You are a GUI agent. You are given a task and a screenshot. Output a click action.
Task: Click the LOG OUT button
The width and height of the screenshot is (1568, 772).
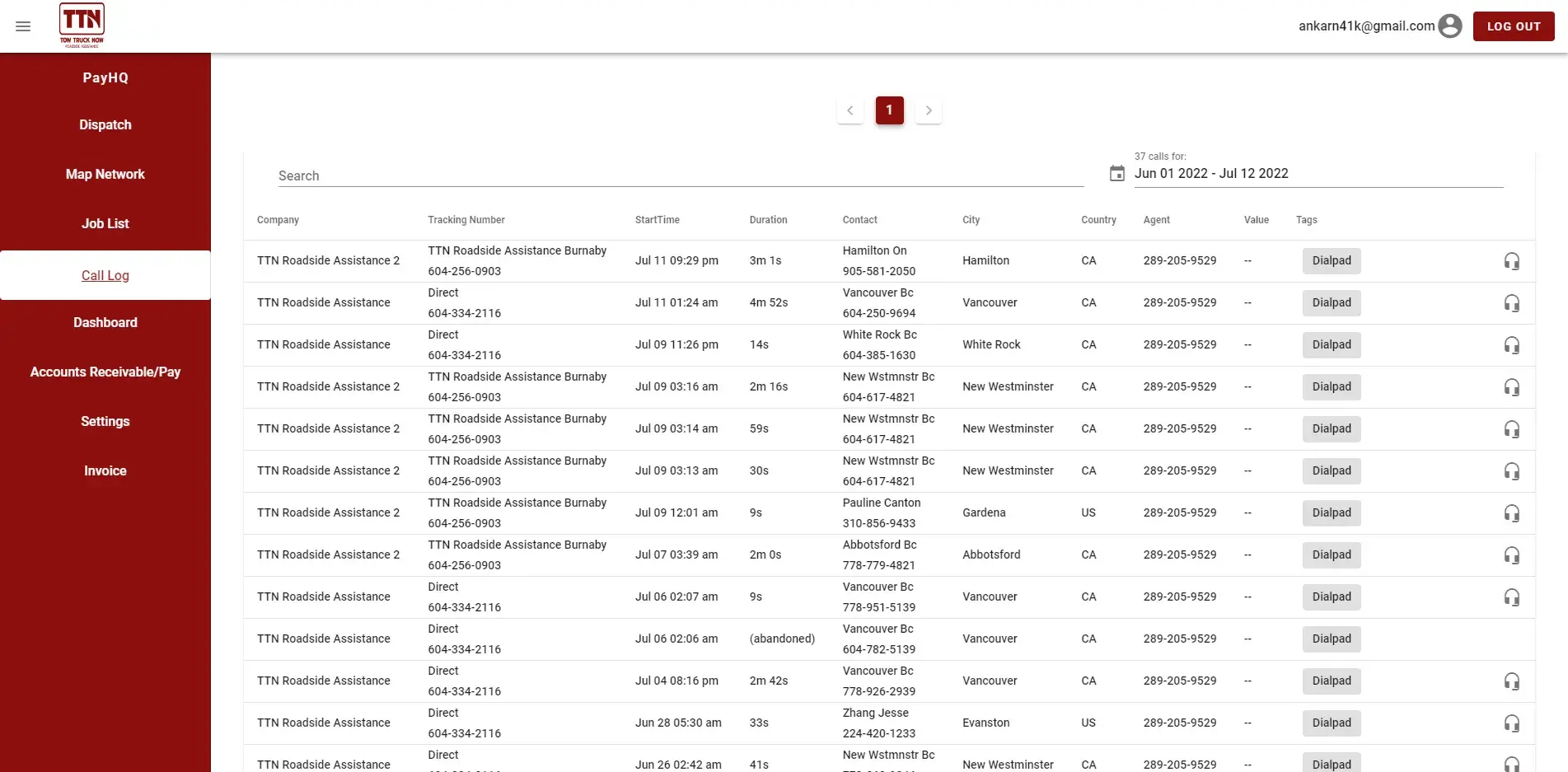click(1513, 26)
